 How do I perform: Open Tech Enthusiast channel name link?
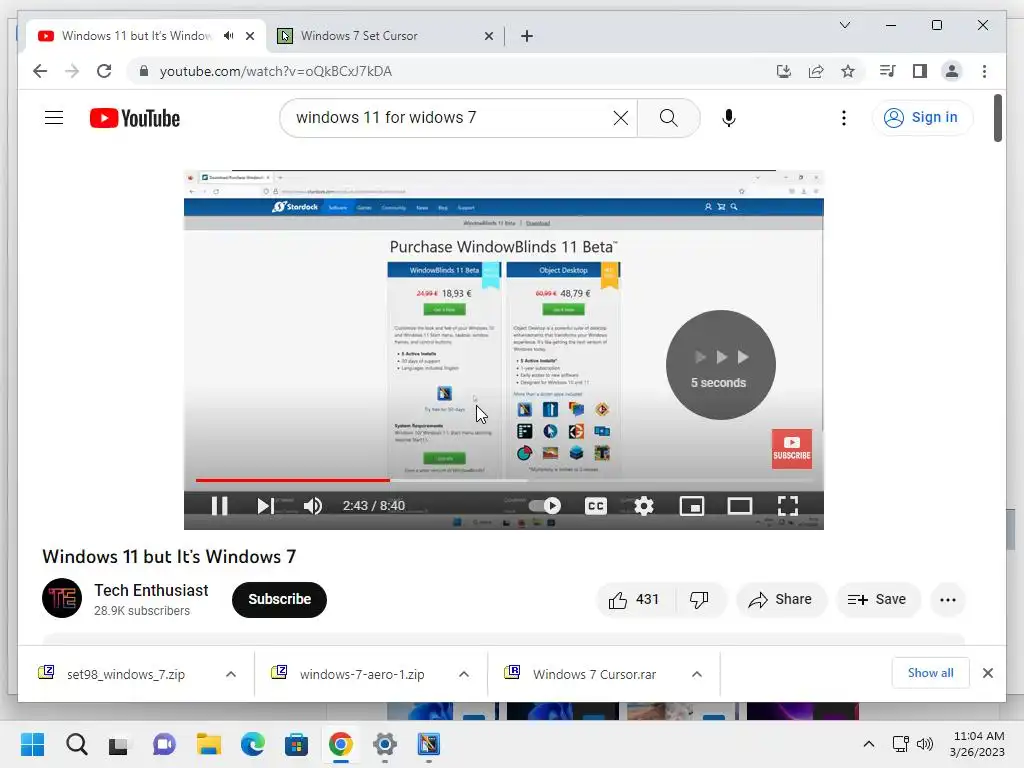coord(151,590)
